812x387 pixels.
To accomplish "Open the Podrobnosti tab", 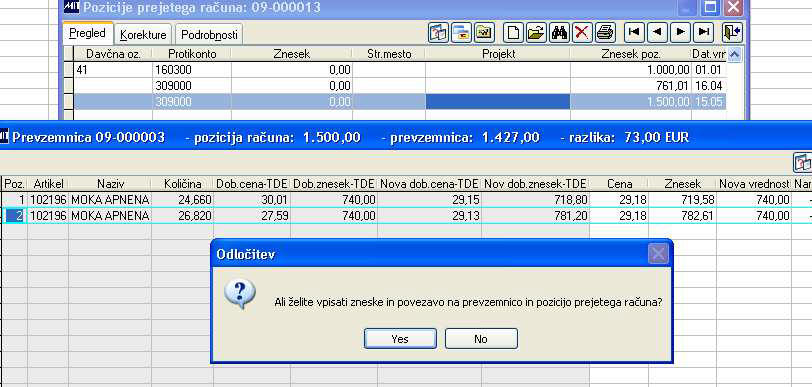I will (209, 35).
